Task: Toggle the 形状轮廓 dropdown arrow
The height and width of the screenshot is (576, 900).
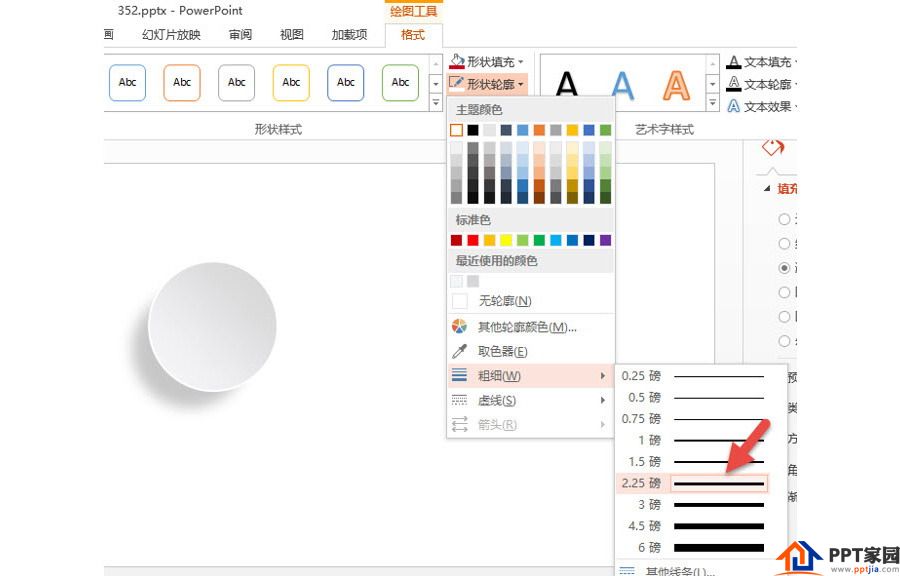Action: 521,85
